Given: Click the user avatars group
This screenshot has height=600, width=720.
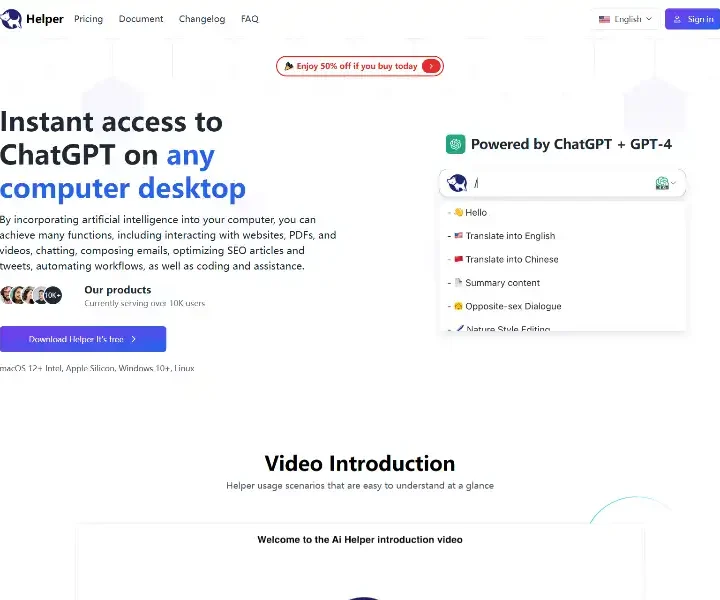Looking at the screenshot, I should point(31,295).
